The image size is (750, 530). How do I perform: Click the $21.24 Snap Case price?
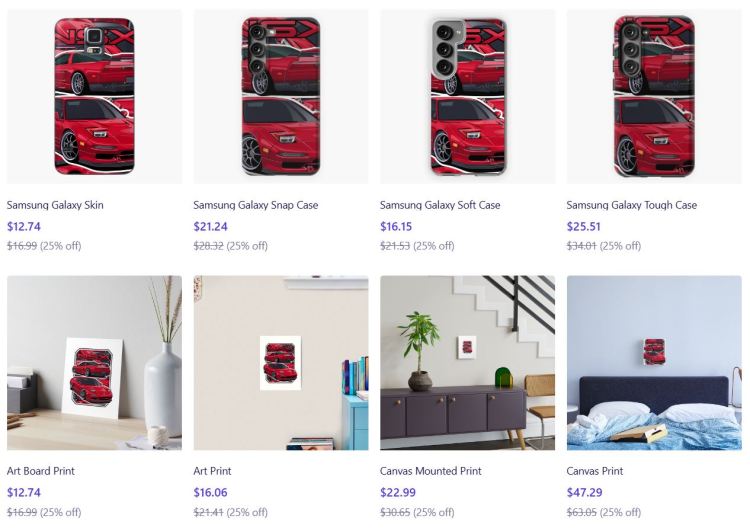click(210, 226)
